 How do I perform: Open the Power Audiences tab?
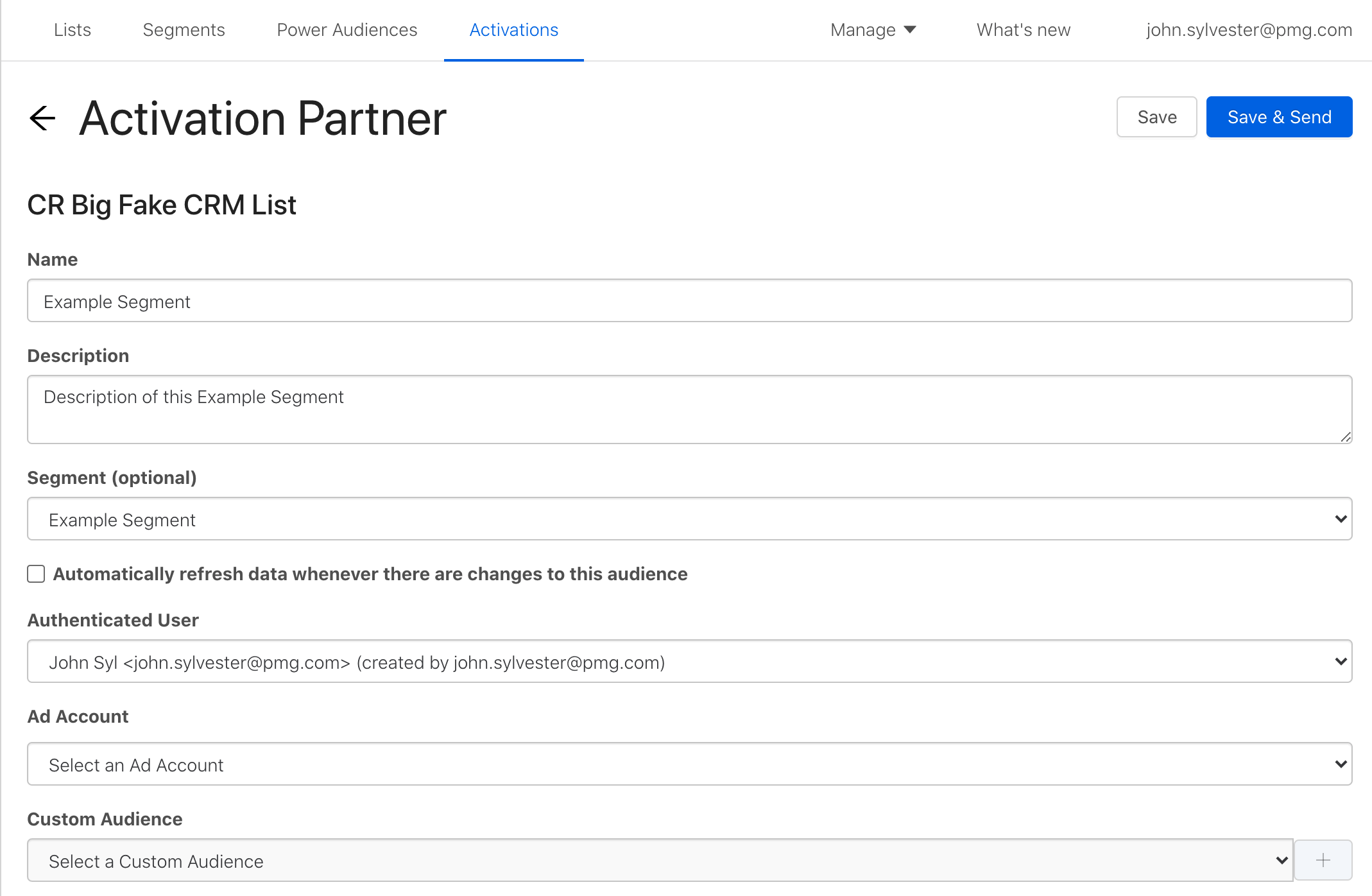click(x=347, y=30)
